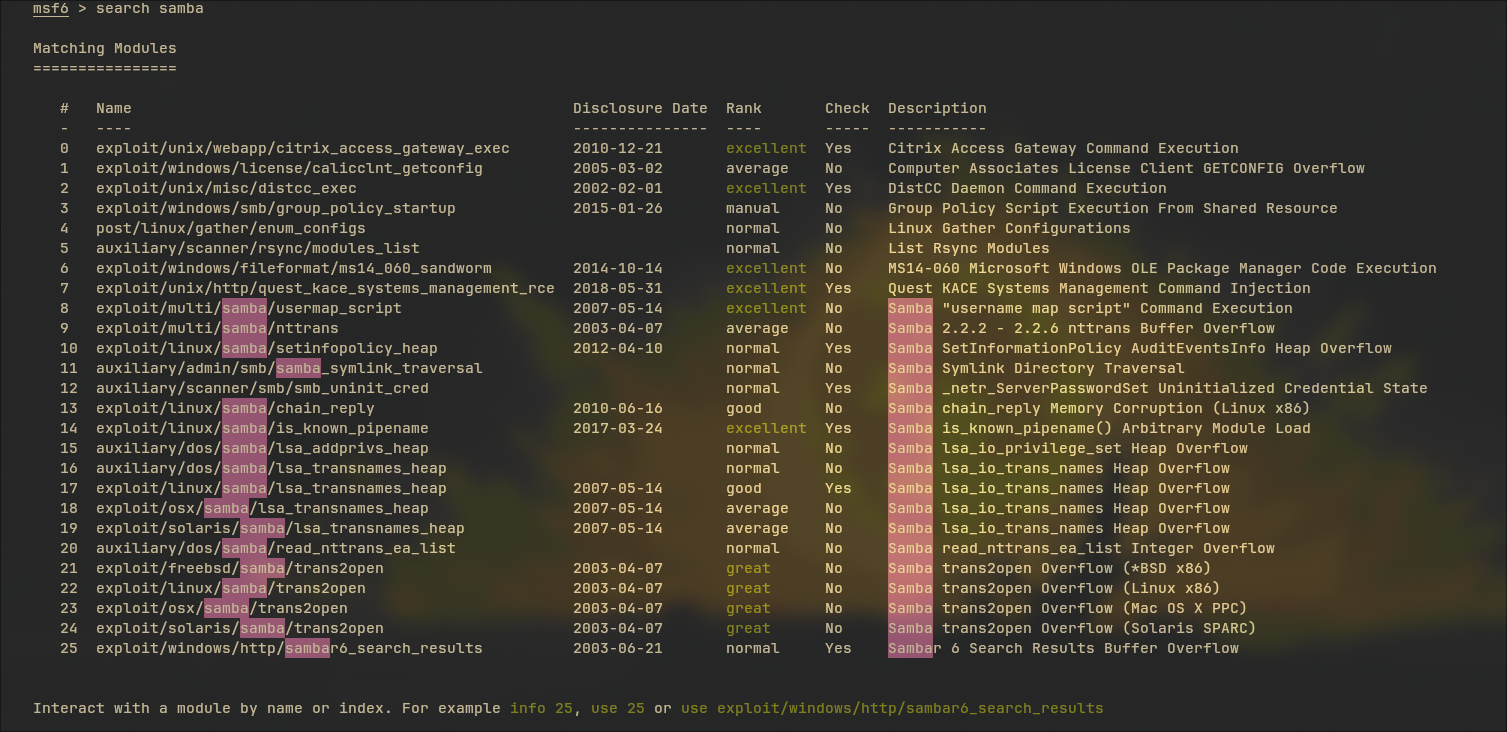Click disclosure date 2010-12-21
The height and width of the screenshot is (732, 1507).
[618, 148]
